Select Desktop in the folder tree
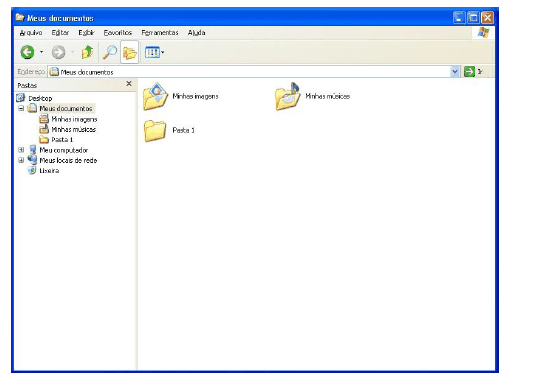Viewport: 551px width, 373px height. tap(40, 98)
